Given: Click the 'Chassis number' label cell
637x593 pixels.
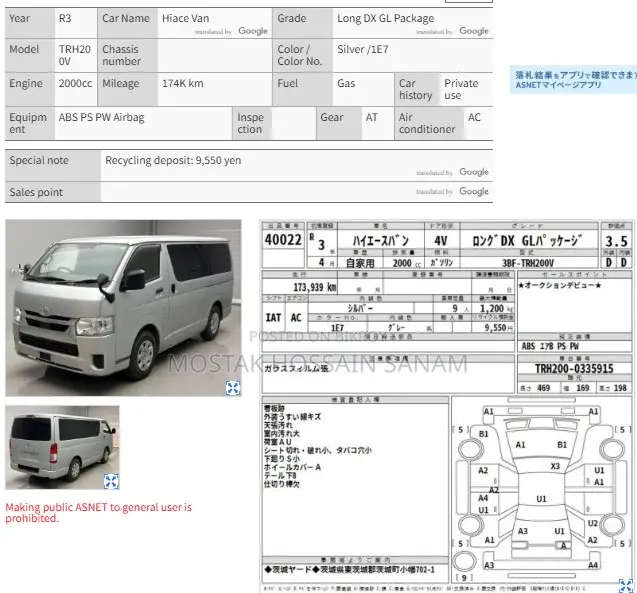Looking at the screenshot, I should pyautogui.click(x=128, y=55).
